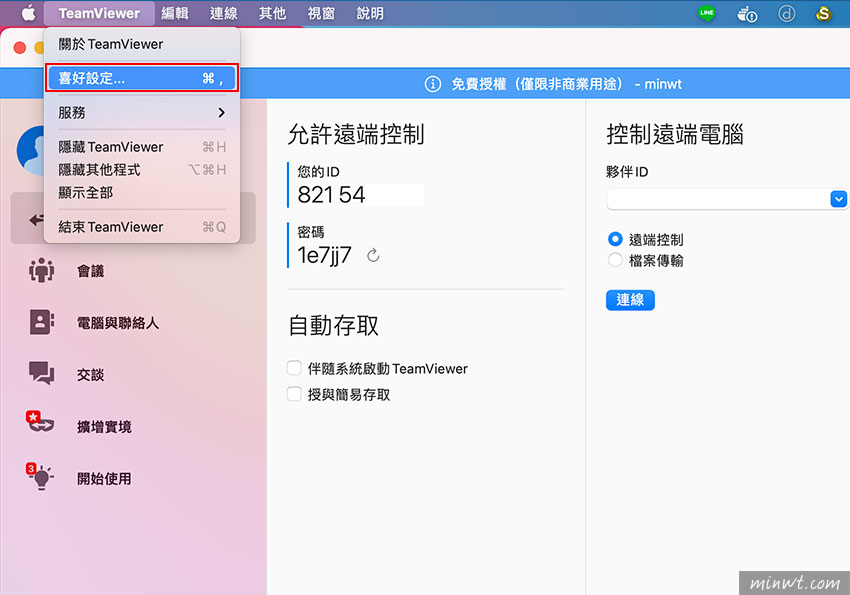Screen dimensions: 850x595
Task: Open the Apple menu
Action: click(x=28, y=13)
